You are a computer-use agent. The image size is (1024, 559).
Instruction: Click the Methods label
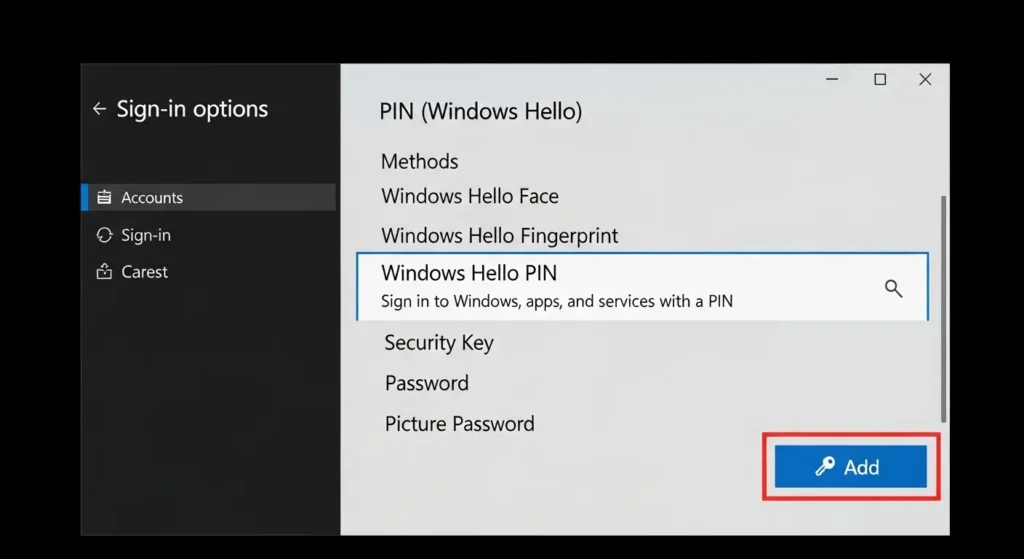click(419, 161)
